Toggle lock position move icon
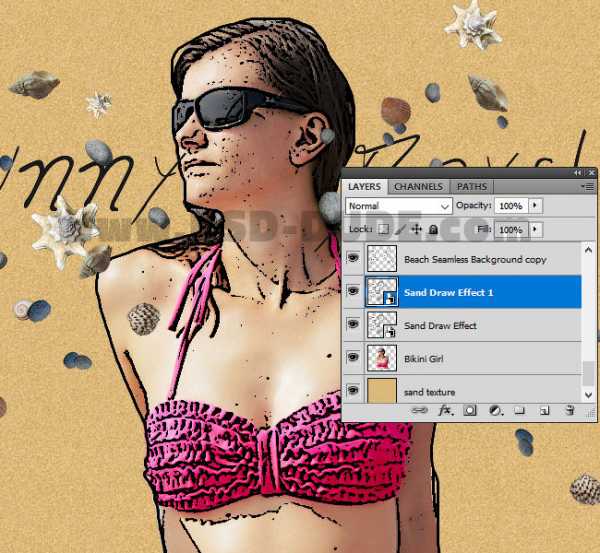 click(x=416, y=229)
